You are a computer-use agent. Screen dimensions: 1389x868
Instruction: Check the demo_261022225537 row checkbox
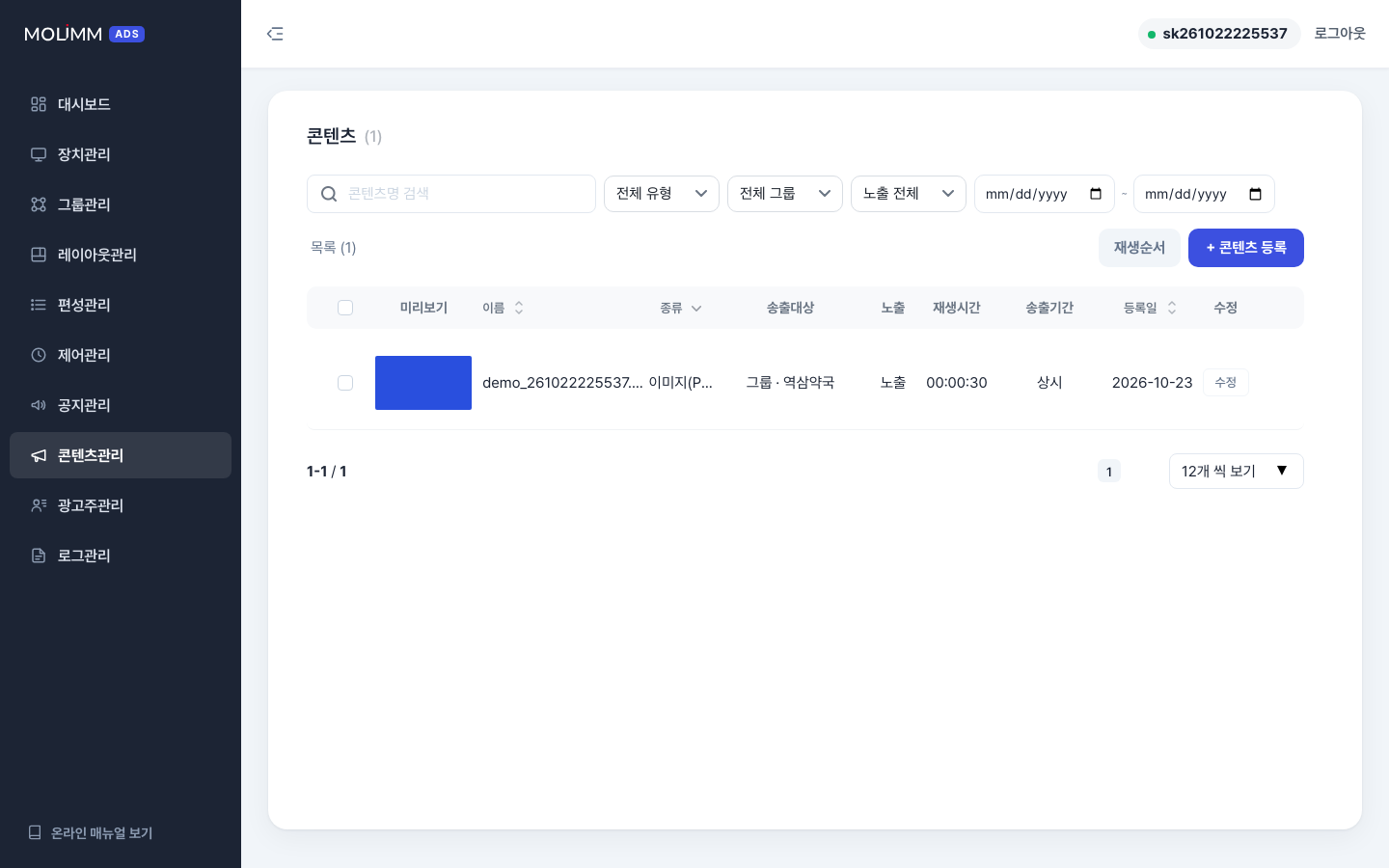coord(345,383)
